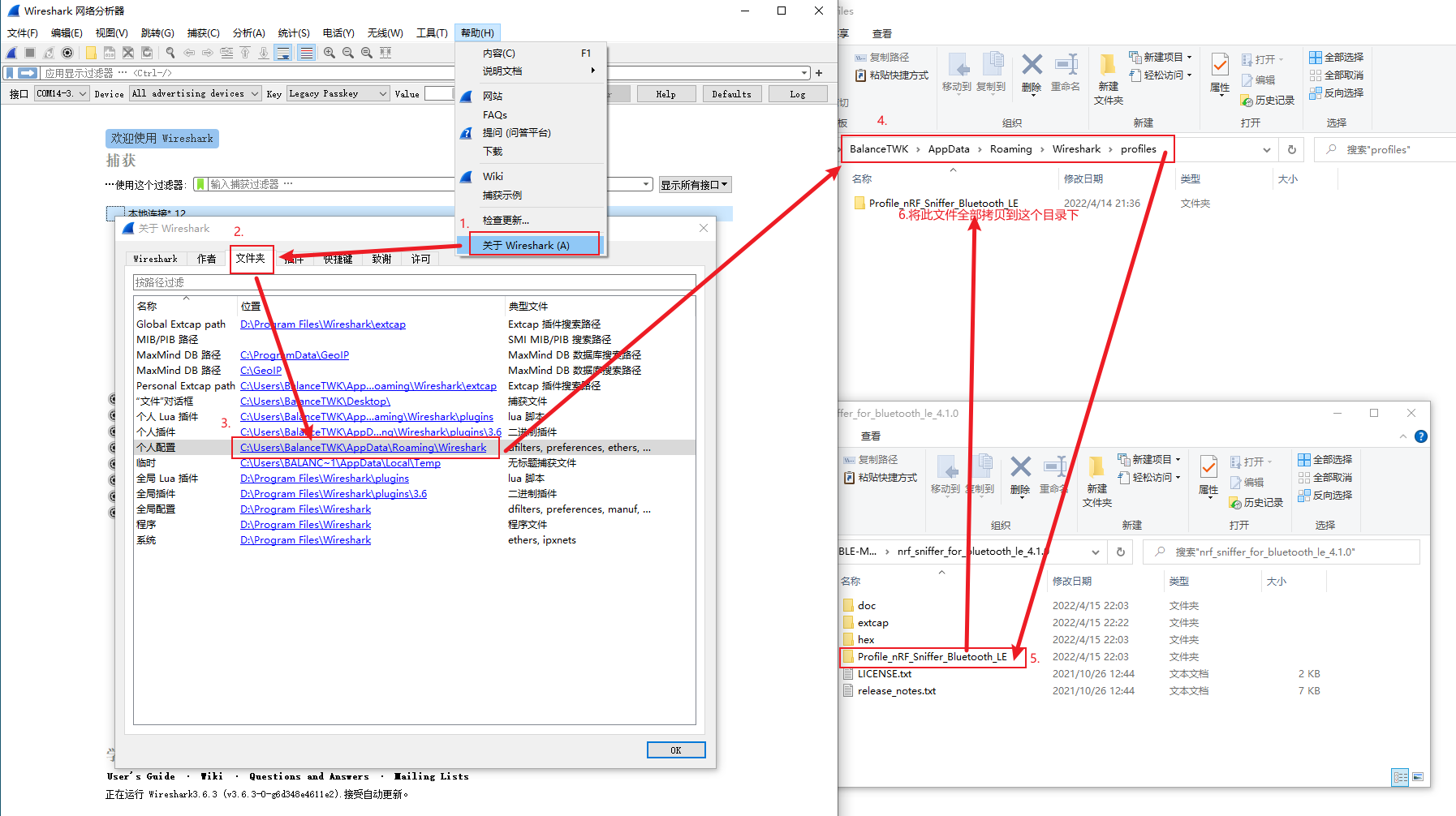The width and height of the screenshot is (1456, 816).
Task: Open the 统计(S) menu
Action: [294, 33]
